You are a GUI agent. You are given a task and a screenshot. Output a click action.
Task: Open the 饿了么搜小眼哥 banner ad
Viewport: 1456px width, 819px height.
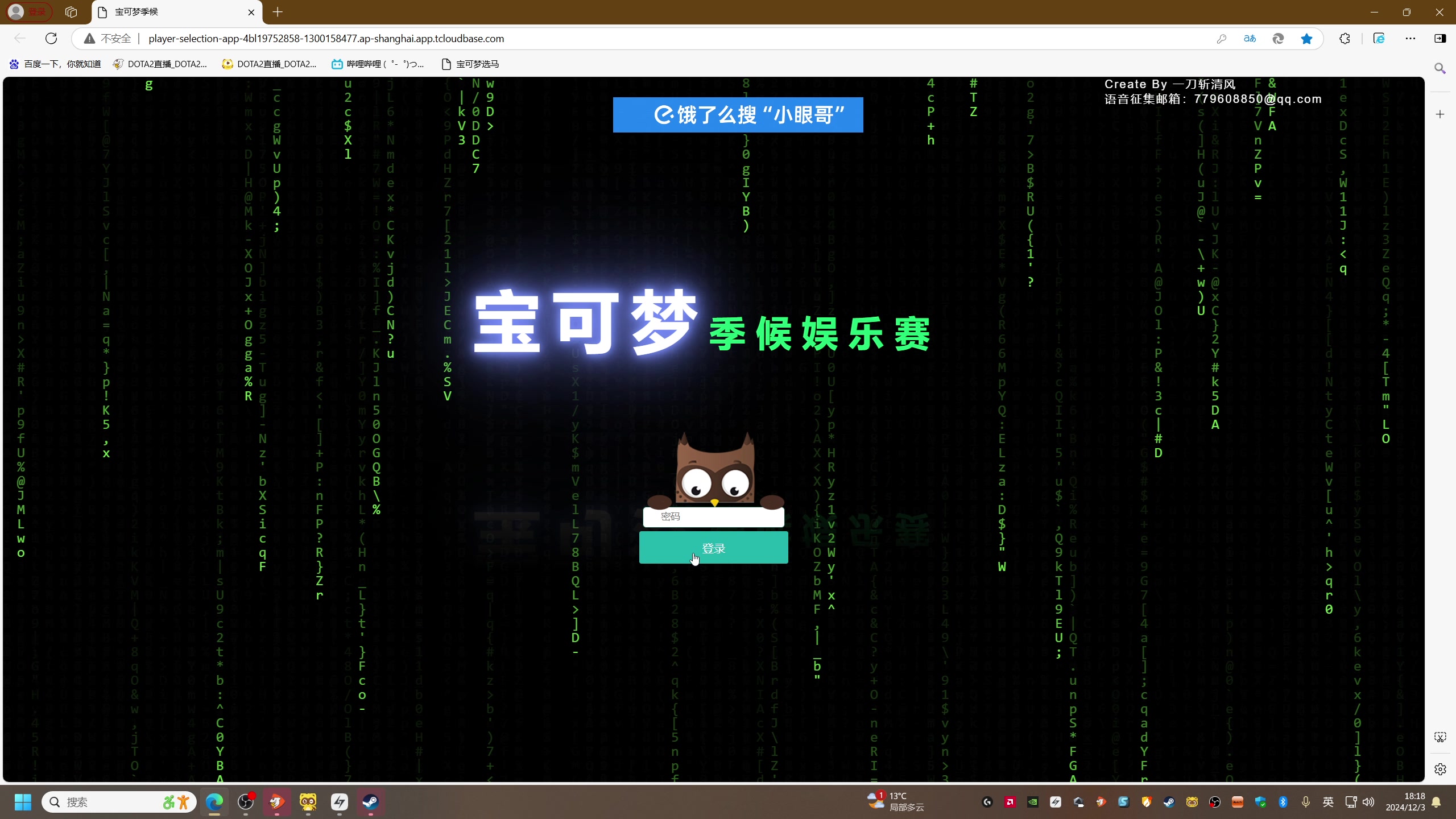coord(738,115)
